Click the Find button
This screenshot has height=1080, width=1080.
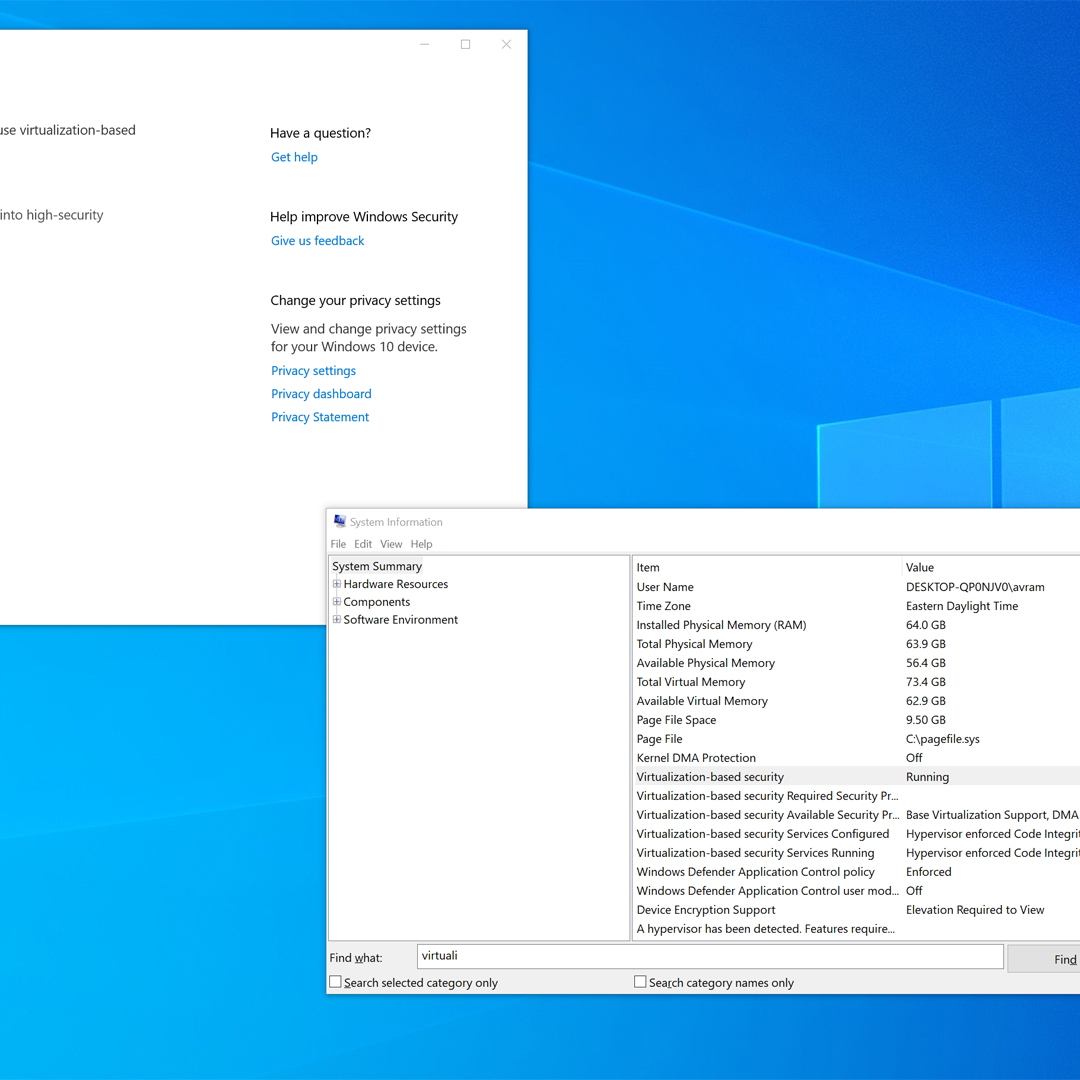pyautogui.click(x=1043, y=959)
